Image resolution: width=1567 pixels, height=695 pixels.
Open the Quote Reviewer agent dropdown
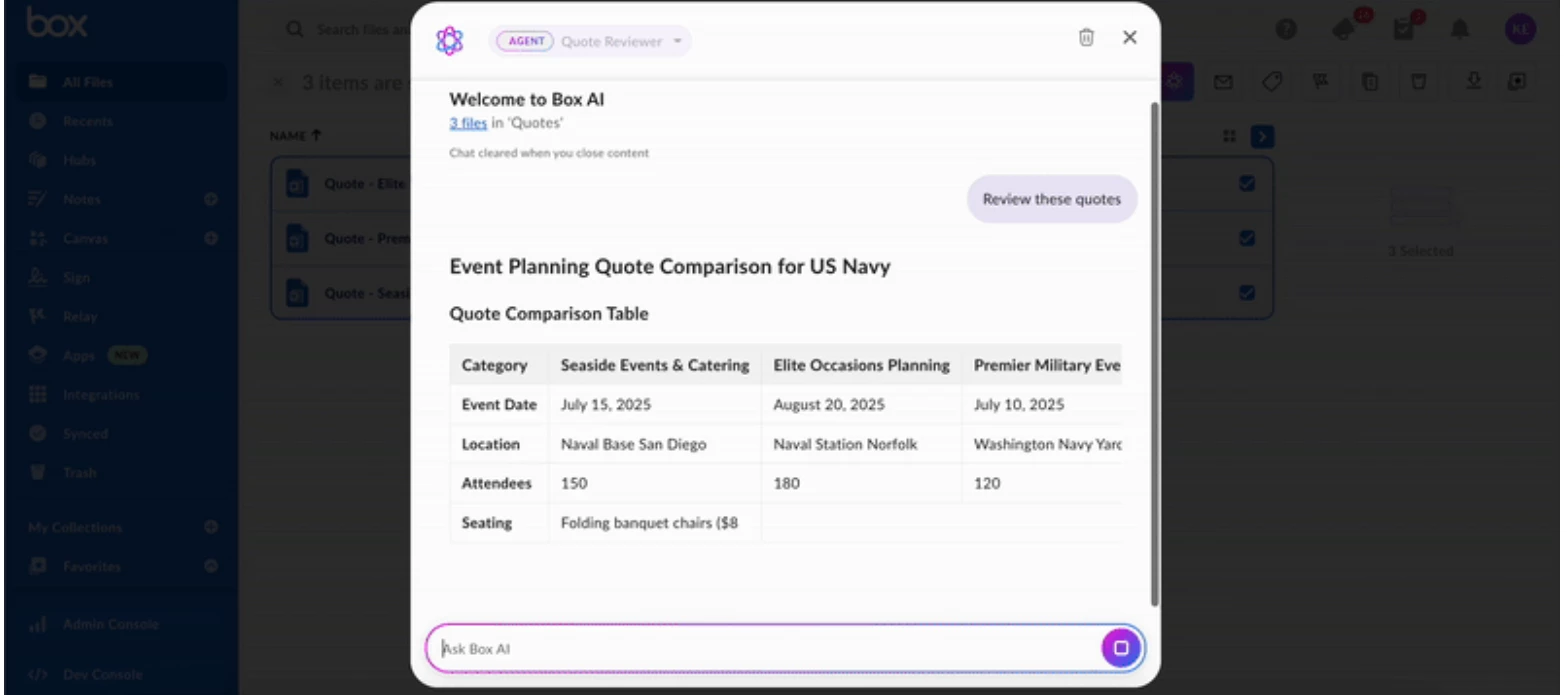(x=677, y=41)
